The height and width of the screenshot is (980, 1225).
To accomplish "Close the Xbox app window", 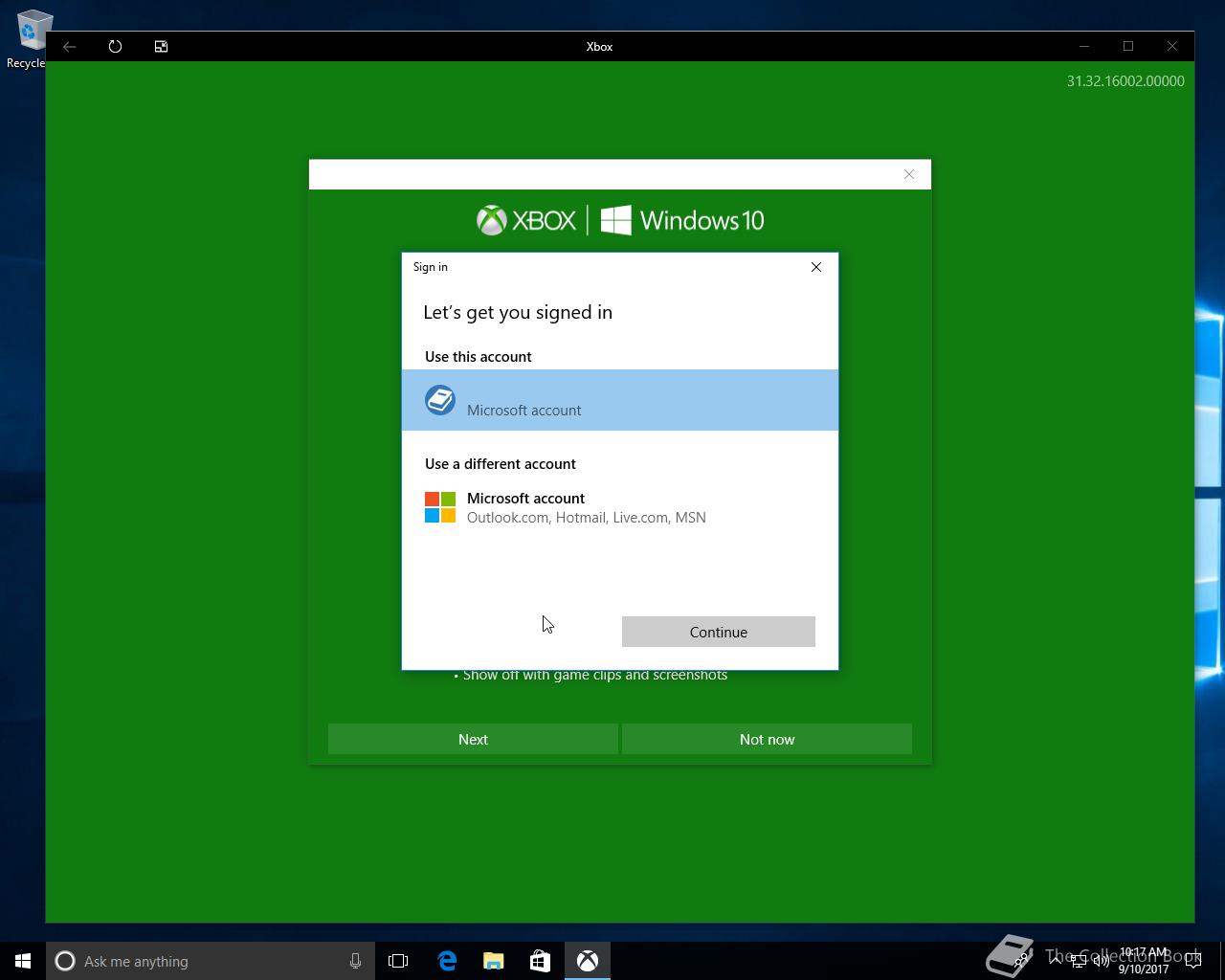I will pos(1172,46).
